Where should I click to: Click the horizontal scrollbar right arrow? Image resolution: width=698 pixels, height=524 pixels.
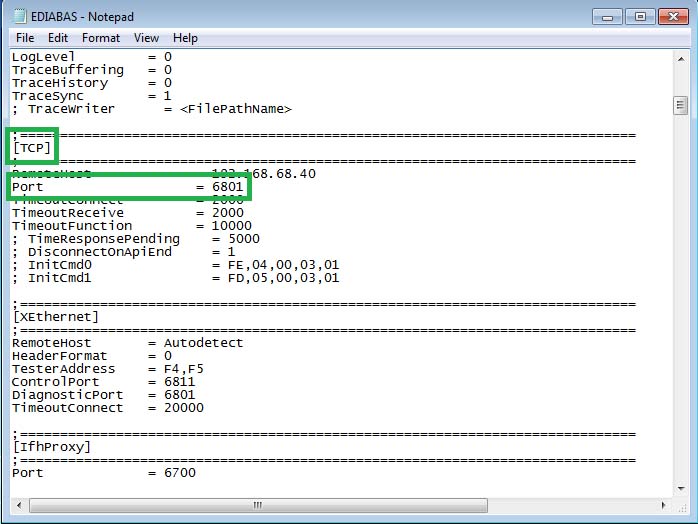(663, 505)
